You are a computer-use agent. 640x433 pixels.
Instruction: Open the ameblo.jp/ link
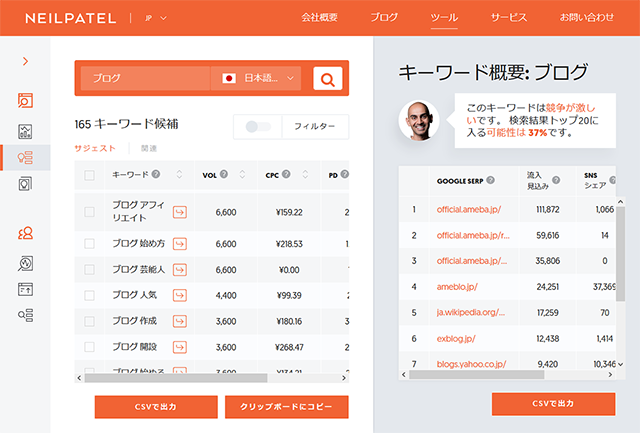click(457, 287)
